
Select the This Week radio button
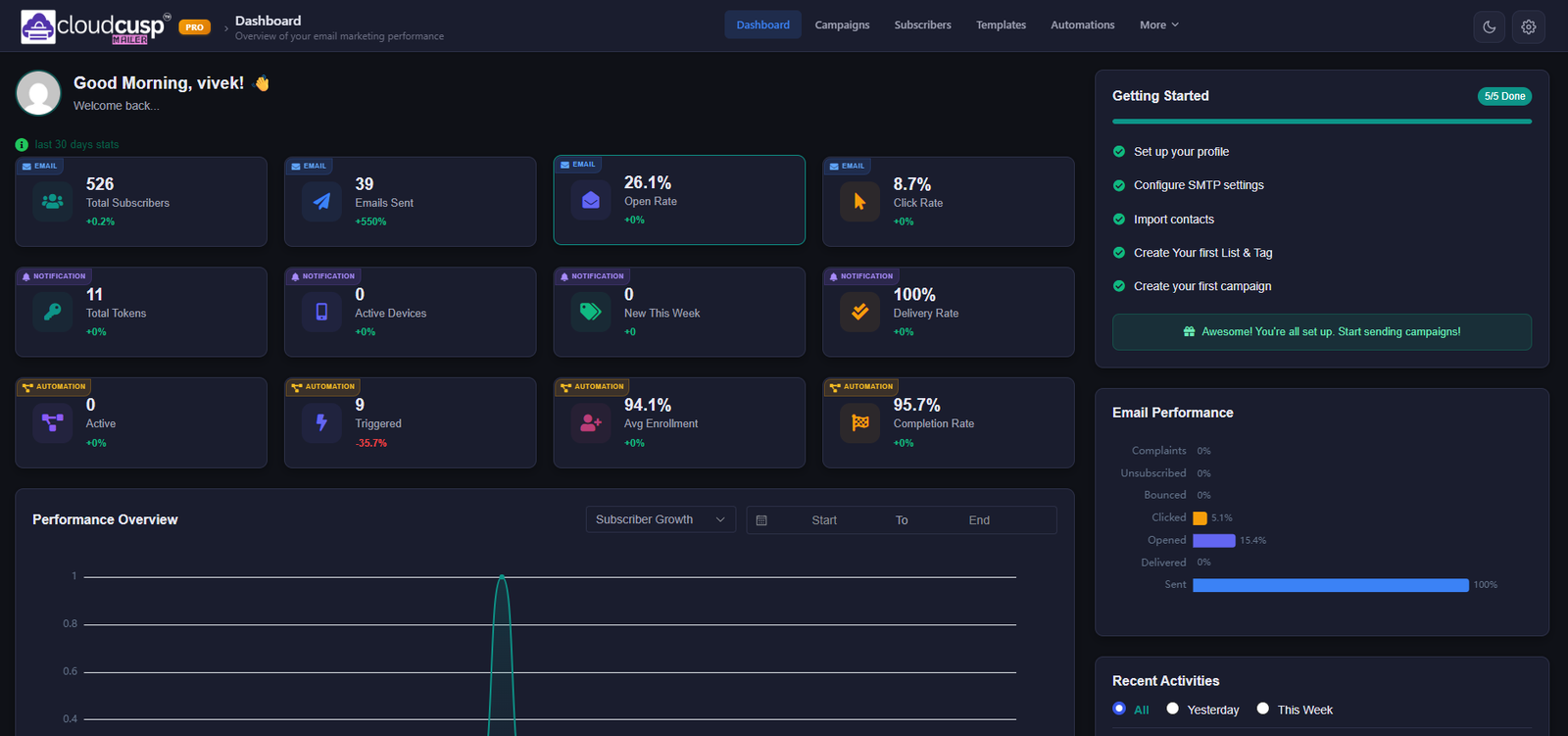point(1262,709)
